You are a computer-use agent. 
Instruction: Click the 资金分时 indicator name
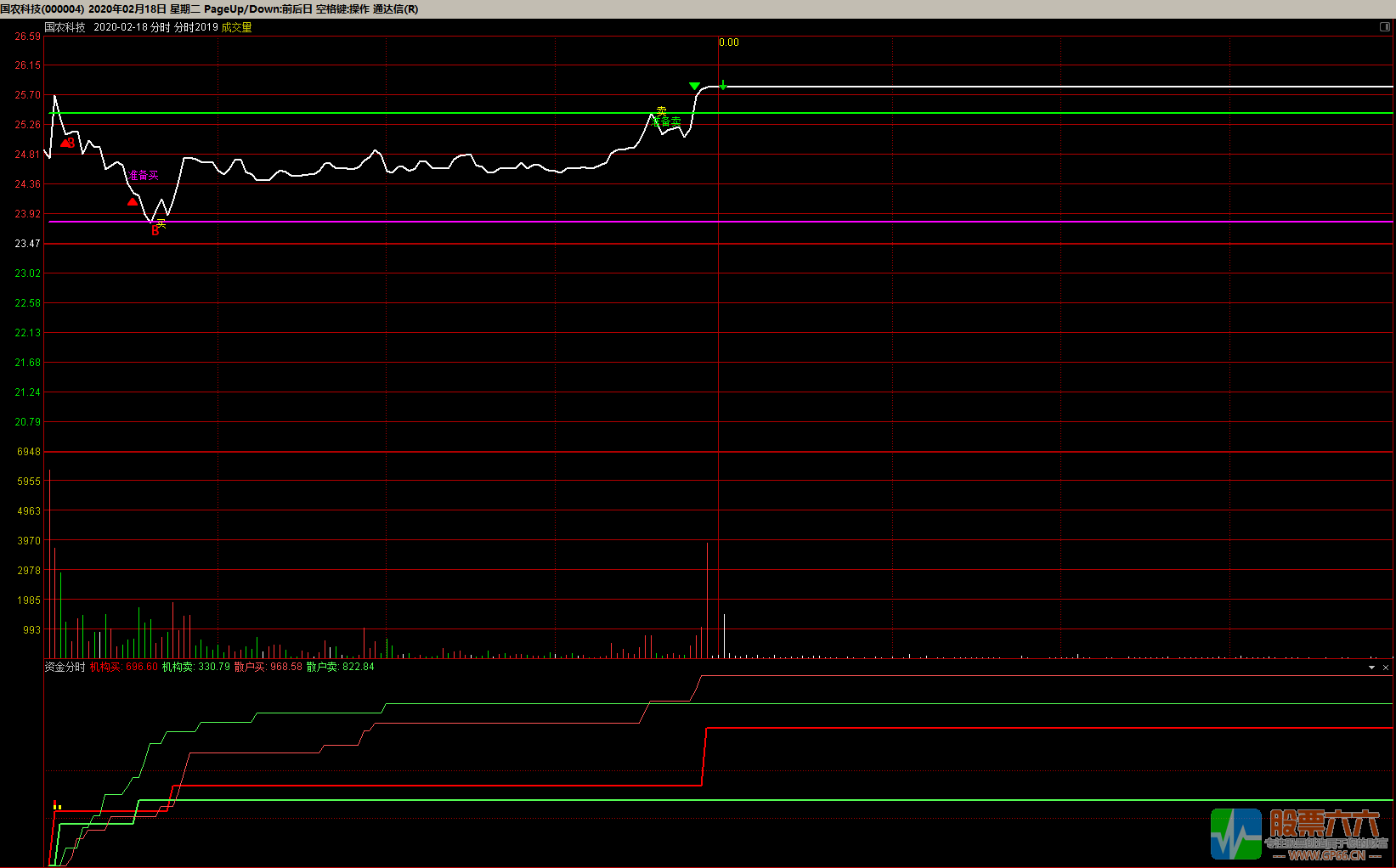coord(65,667)
